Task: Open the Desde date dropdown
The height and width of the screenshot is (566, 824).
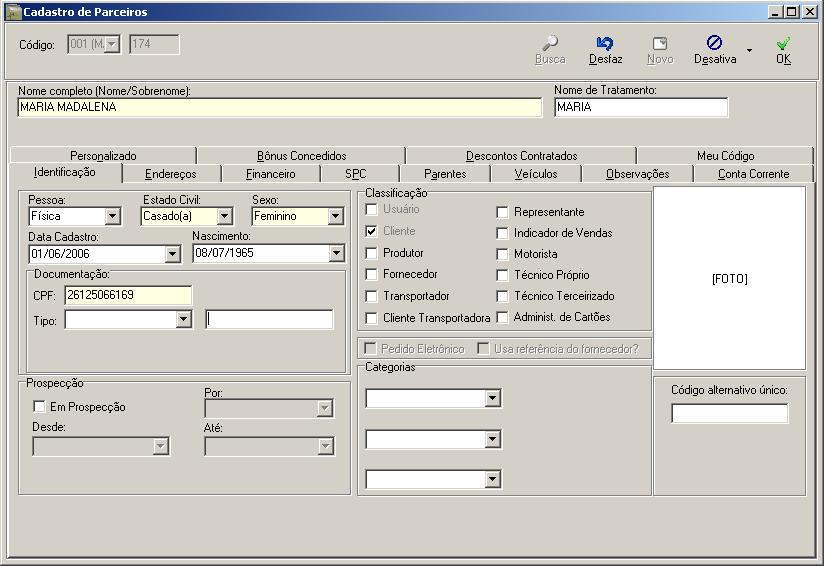Action: pos(161,447)
